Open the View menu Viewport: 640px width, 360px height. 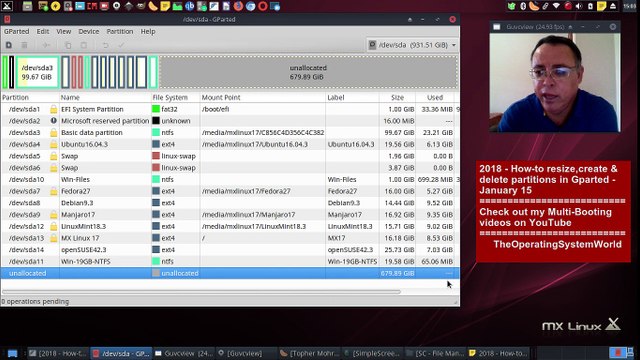pyautogui.click(x=64, y=31)
